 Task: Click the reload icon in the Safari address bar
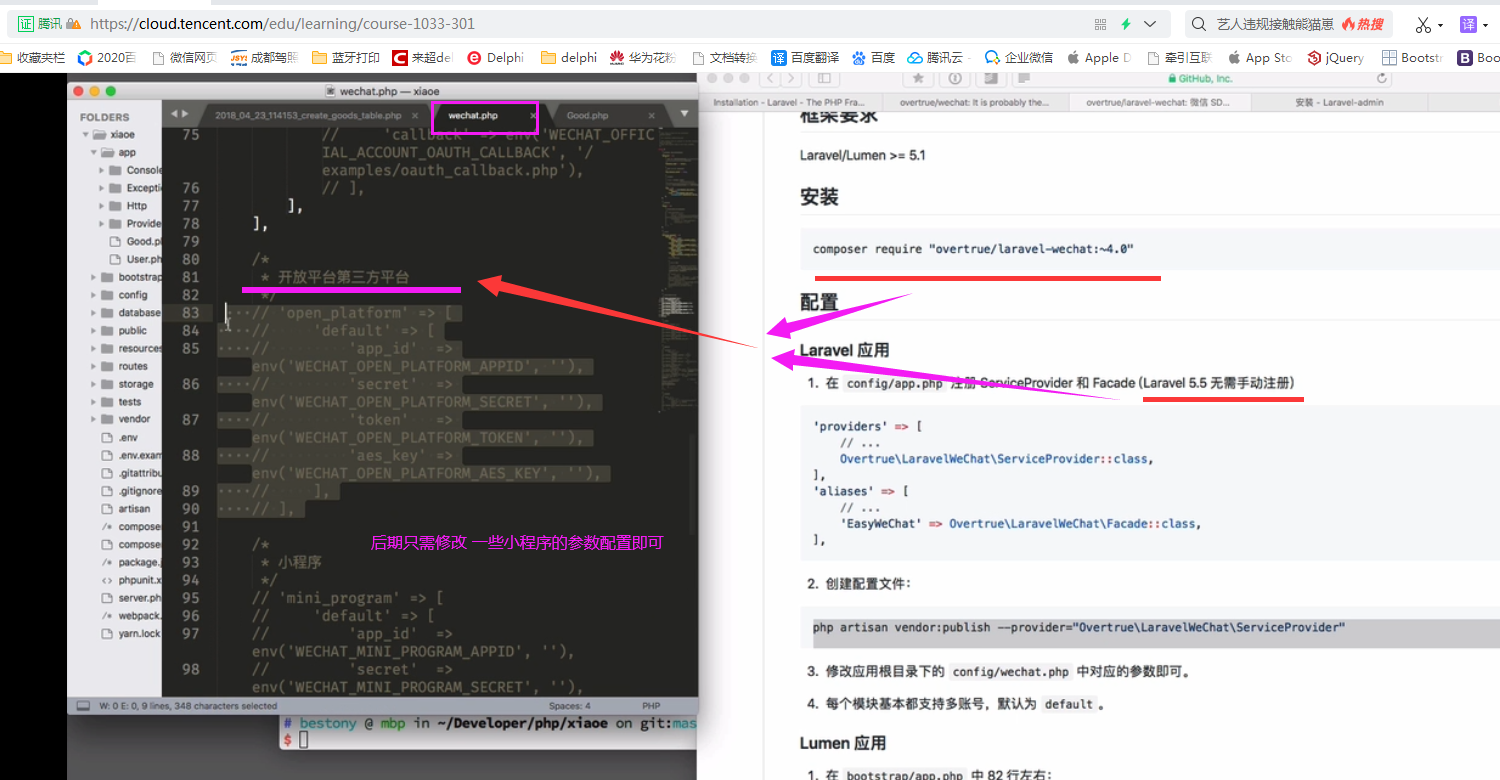point(1383,78)
